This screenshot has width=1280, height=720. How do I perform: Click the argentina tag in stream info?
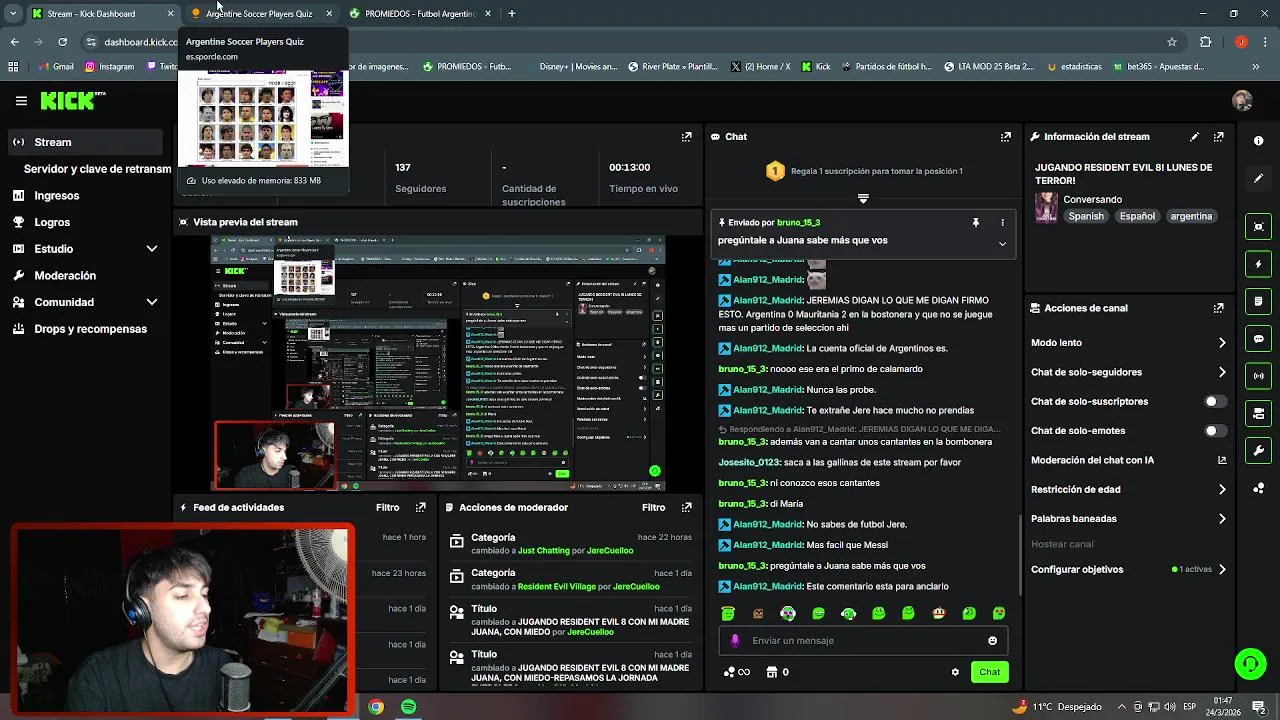click(1191, 216)
